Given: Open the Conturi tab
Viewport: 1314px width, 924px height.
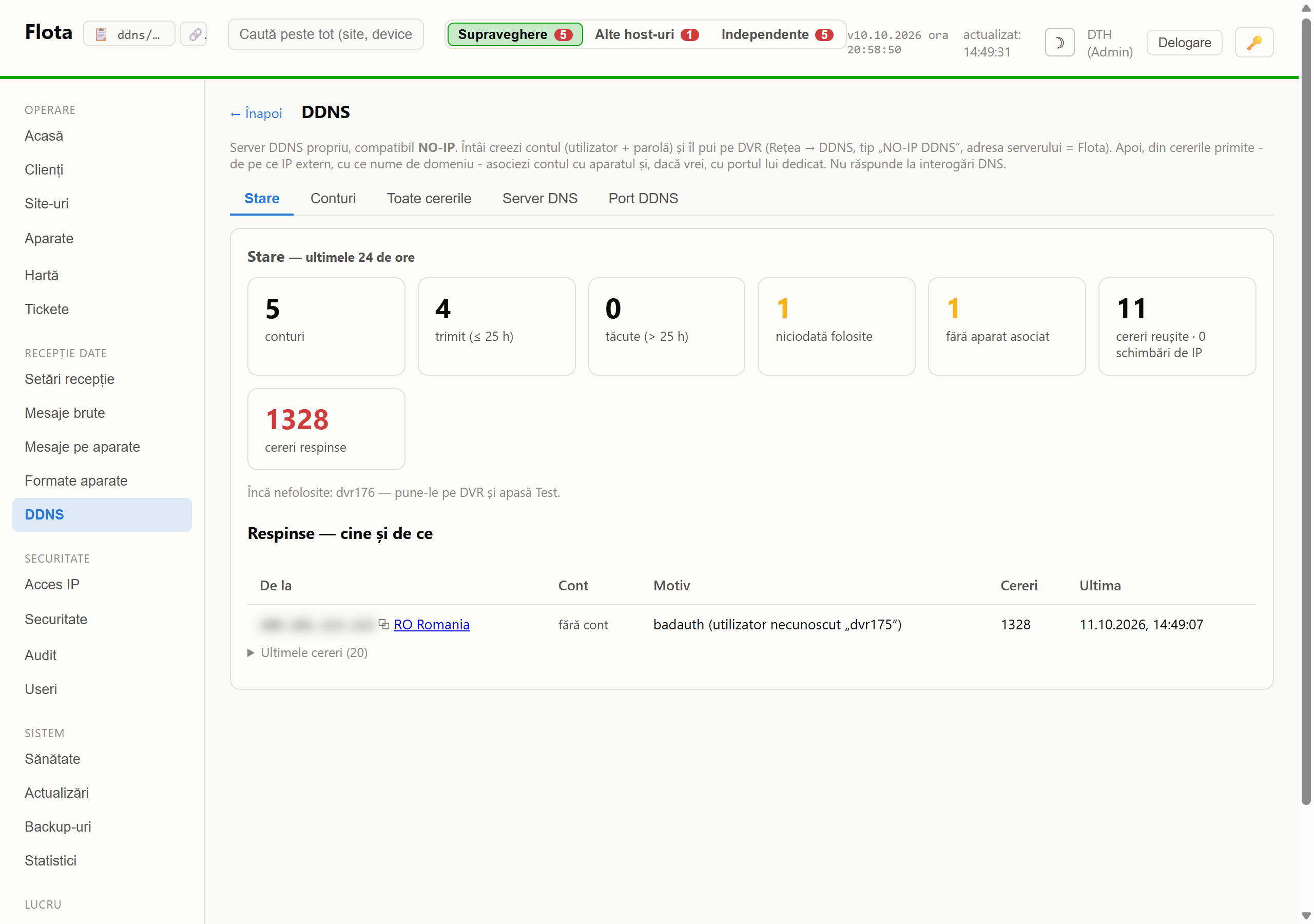Looking at the screenshot, I should pos(333,198).
